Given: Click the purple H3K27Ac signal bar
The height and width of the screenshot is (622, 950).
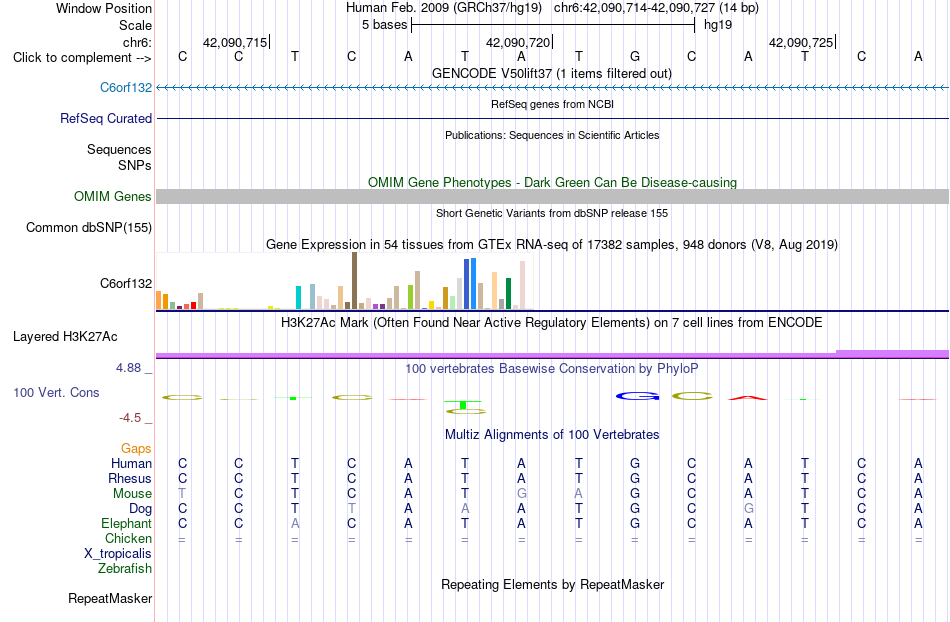Looking at the screenshot, I should (x=552, y=354).
